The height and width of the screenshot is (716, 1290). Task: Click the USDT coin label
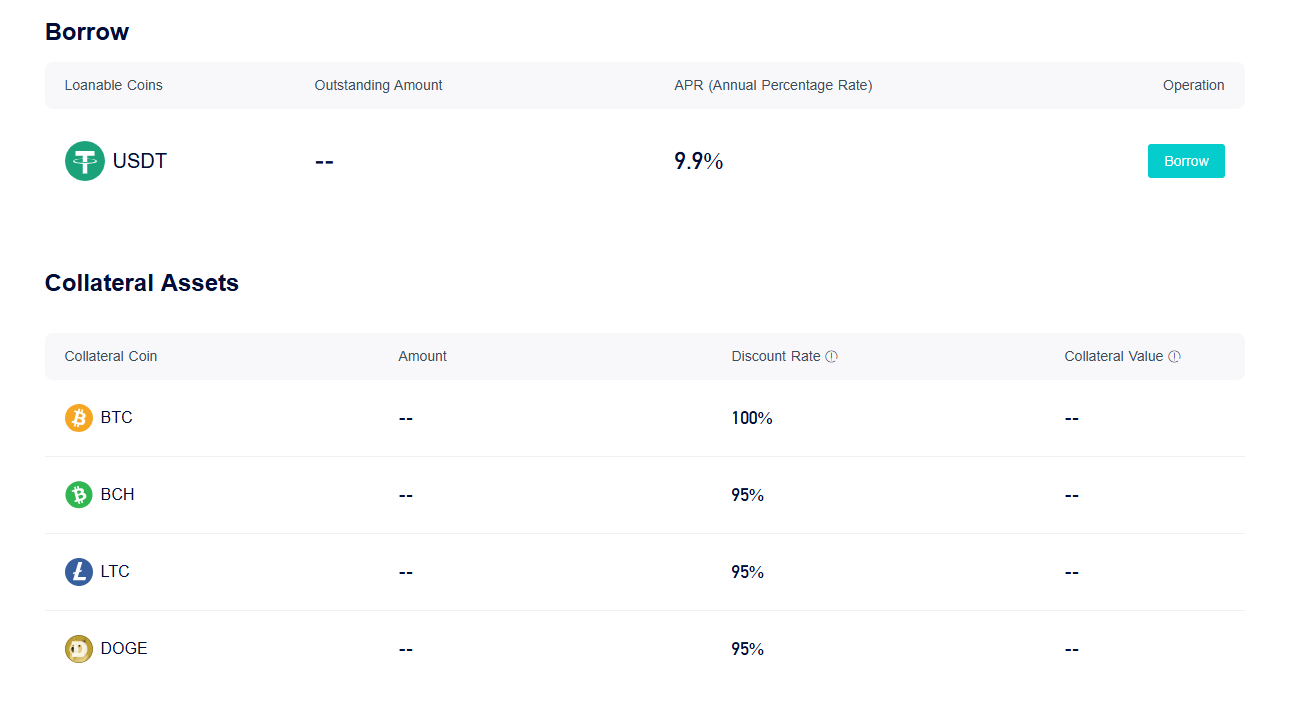tap(140, 161)
